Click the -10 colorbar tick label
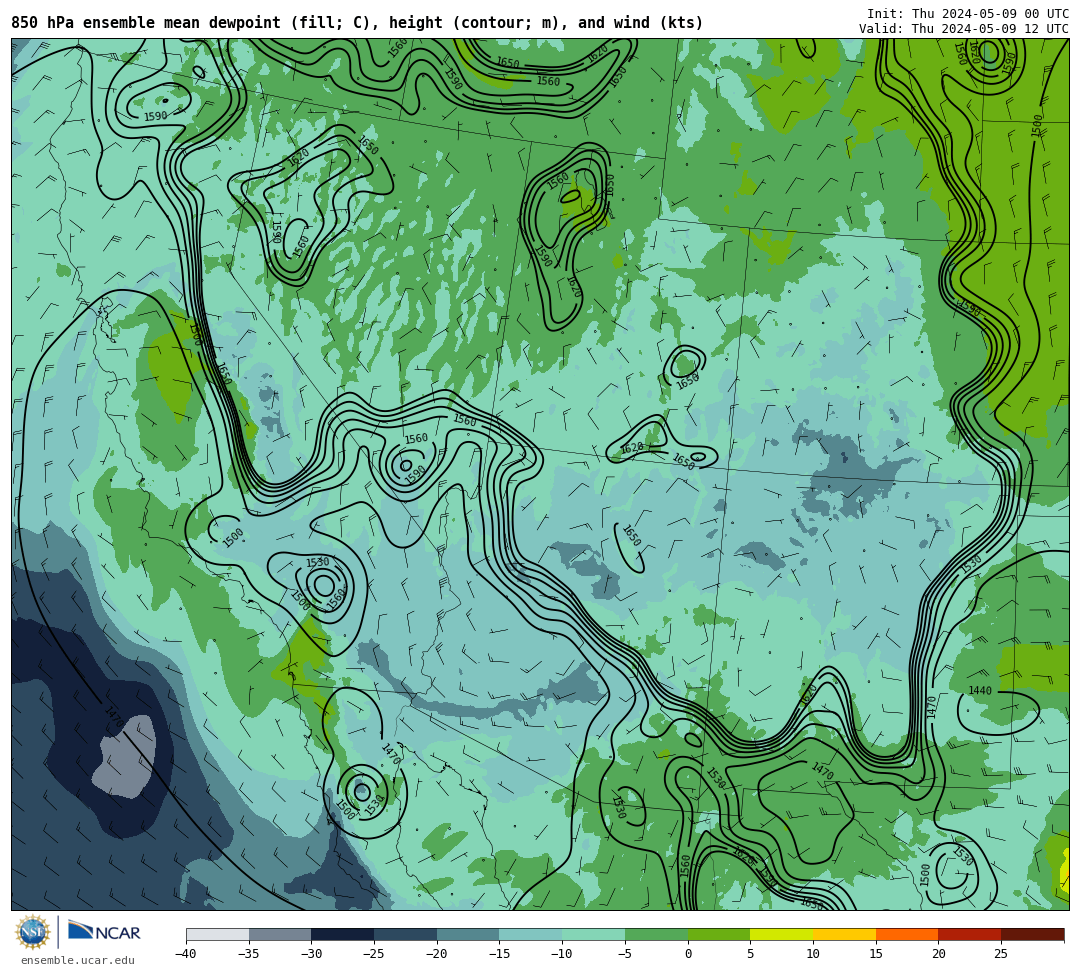Screen dimensions: 1080x973 coord(562,954)
